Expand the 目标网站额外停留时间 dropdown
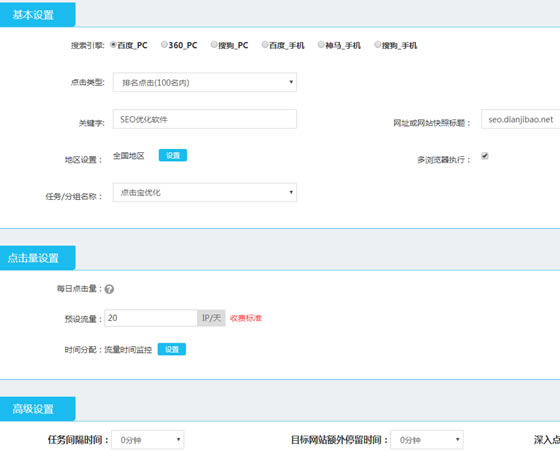 tap(427, 440)
